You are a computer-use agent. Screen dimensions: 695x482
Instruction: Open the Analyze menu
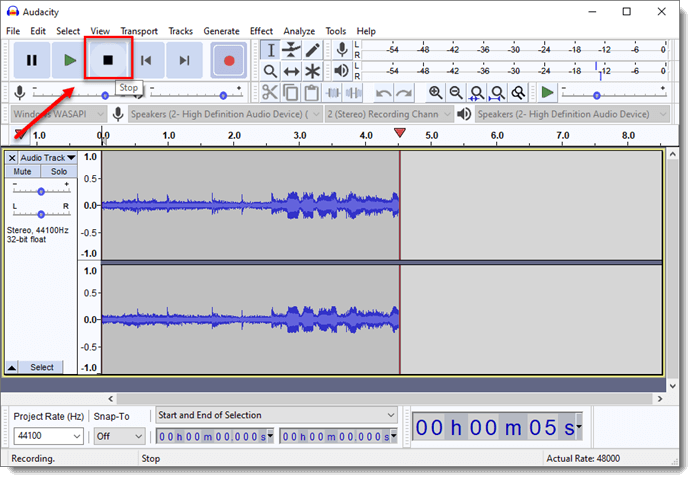(x=299, y=31)
